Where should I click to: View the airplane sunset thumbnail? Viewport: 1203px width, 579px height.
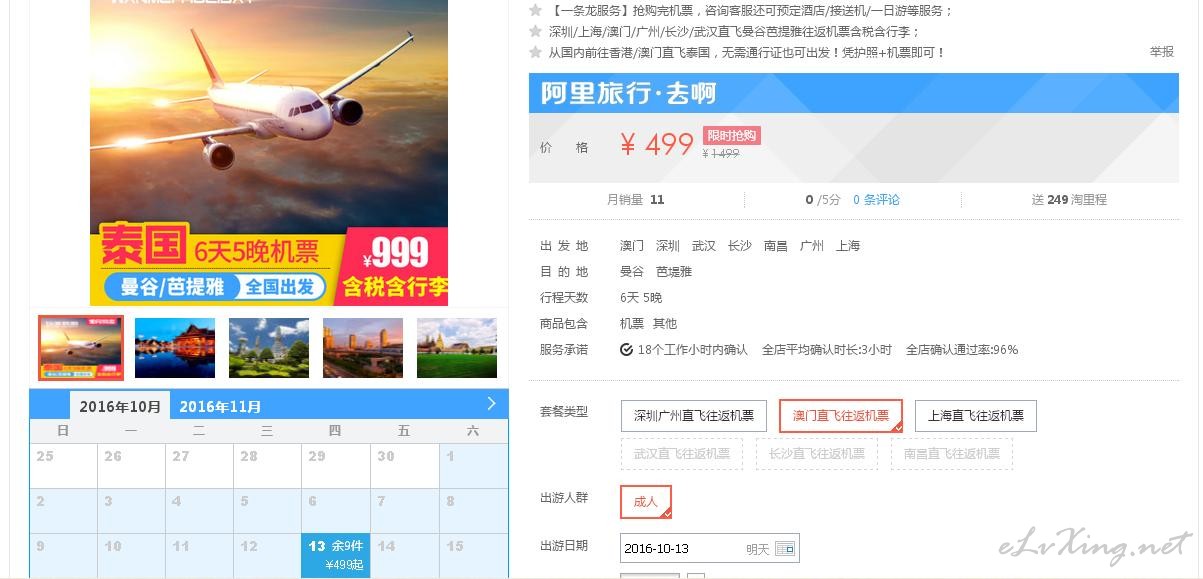[x=81, y=348]
